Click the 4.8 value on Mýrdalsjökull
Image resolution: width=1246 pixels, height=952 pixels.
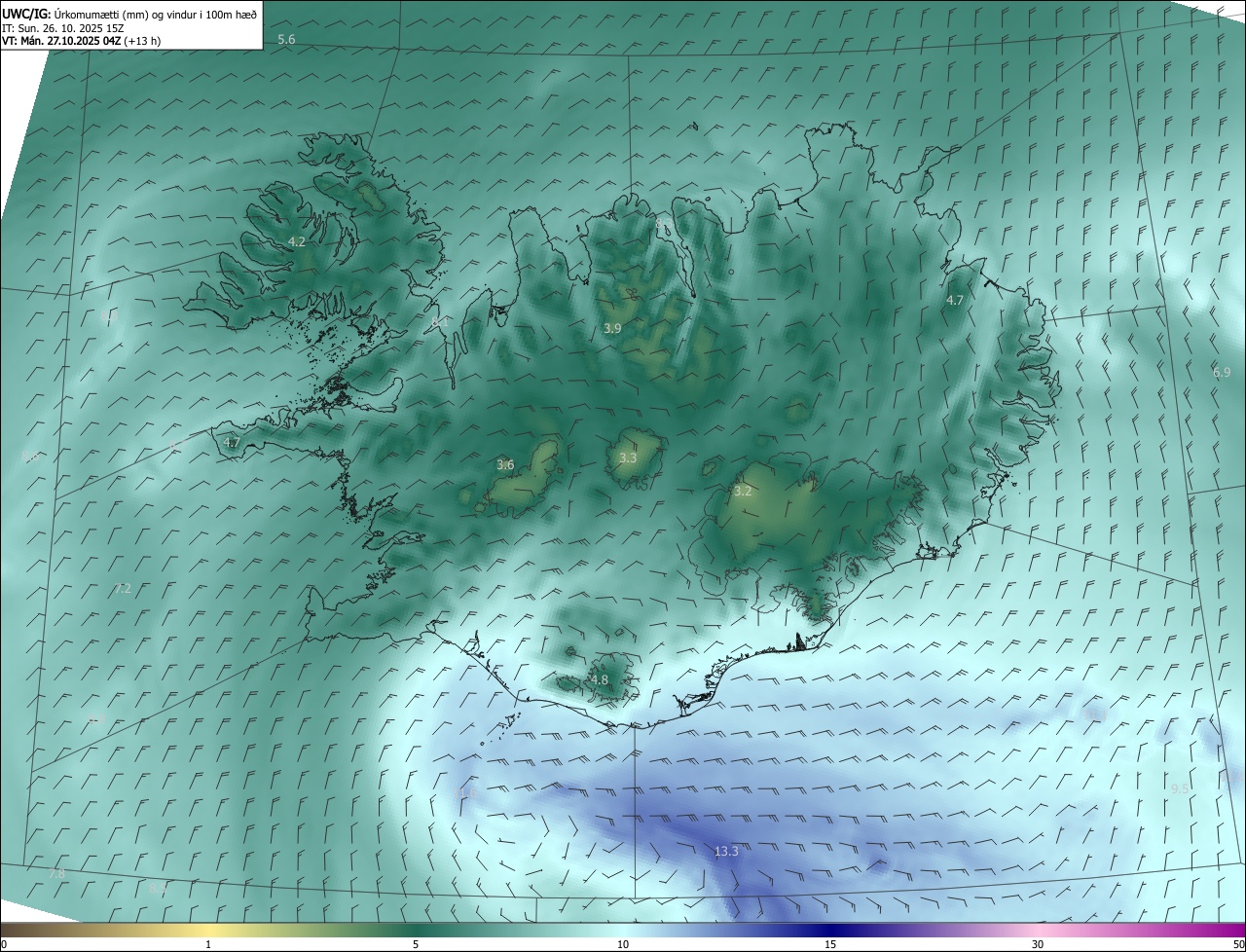pyautogui.click(x=600, y=680)
